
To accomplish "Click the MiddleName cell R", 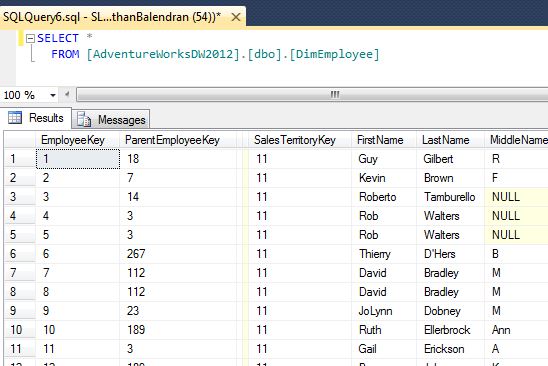I will click(517, 159).
